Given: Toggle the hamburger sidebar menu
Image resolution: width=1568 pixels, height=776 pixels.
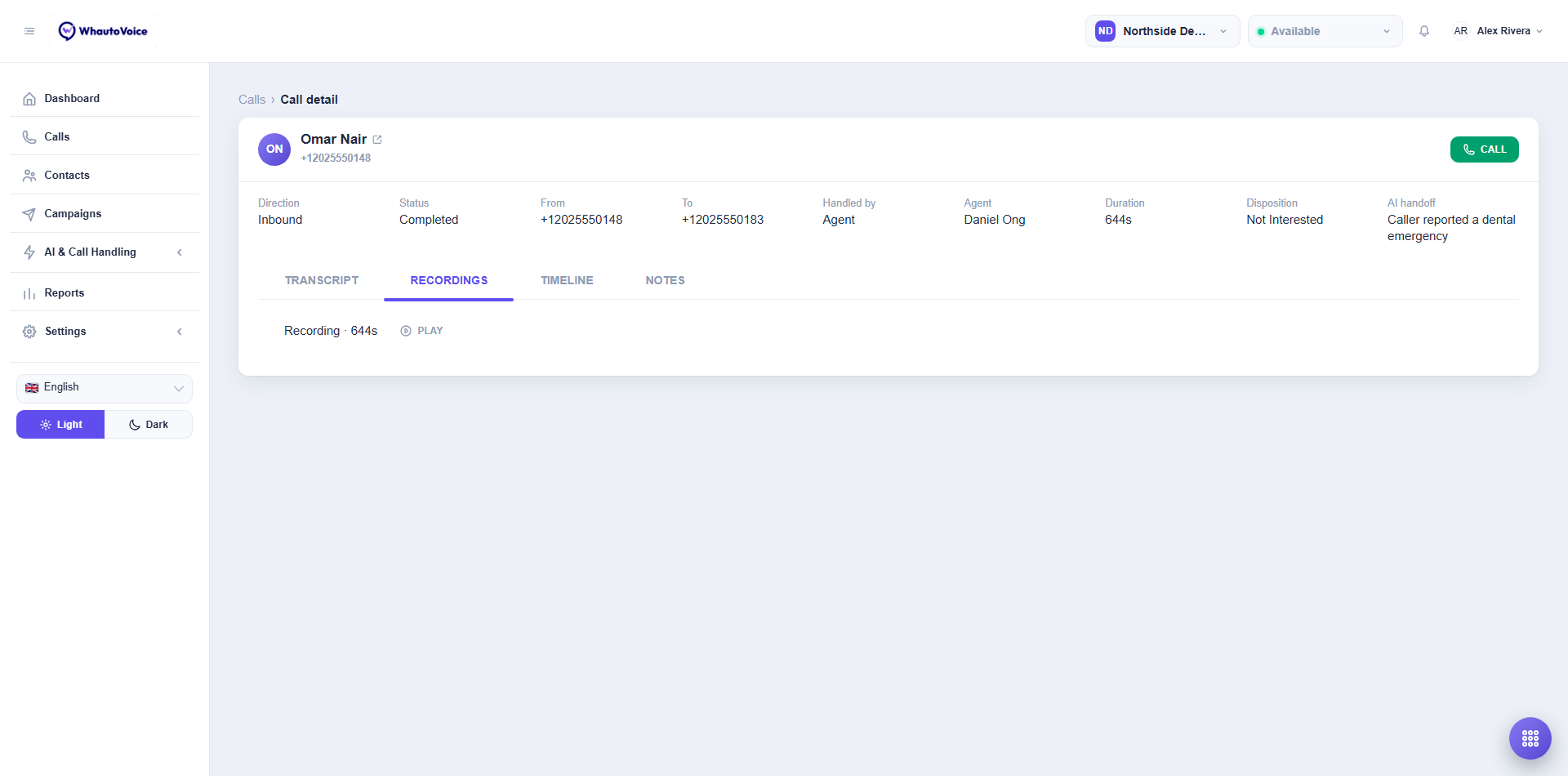Looking at the screenshot, I should 29,31.
